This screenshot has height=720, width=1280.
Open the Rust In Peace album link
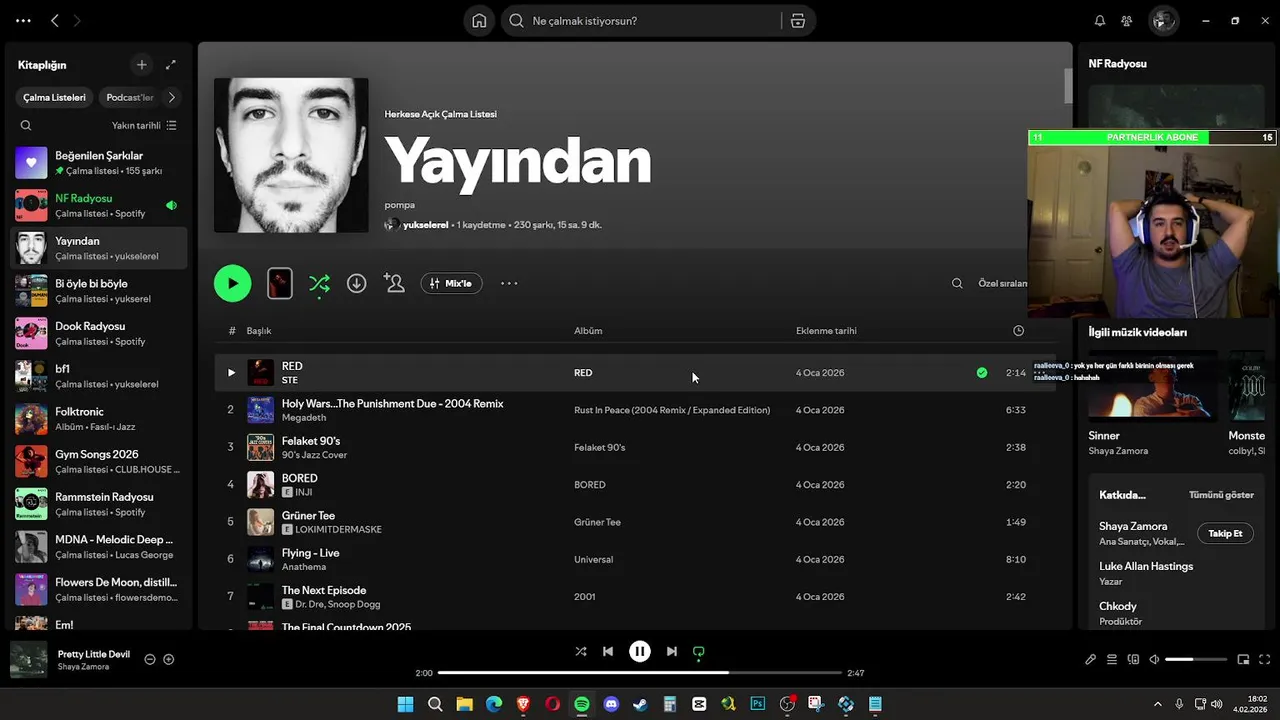click(672, 410)
